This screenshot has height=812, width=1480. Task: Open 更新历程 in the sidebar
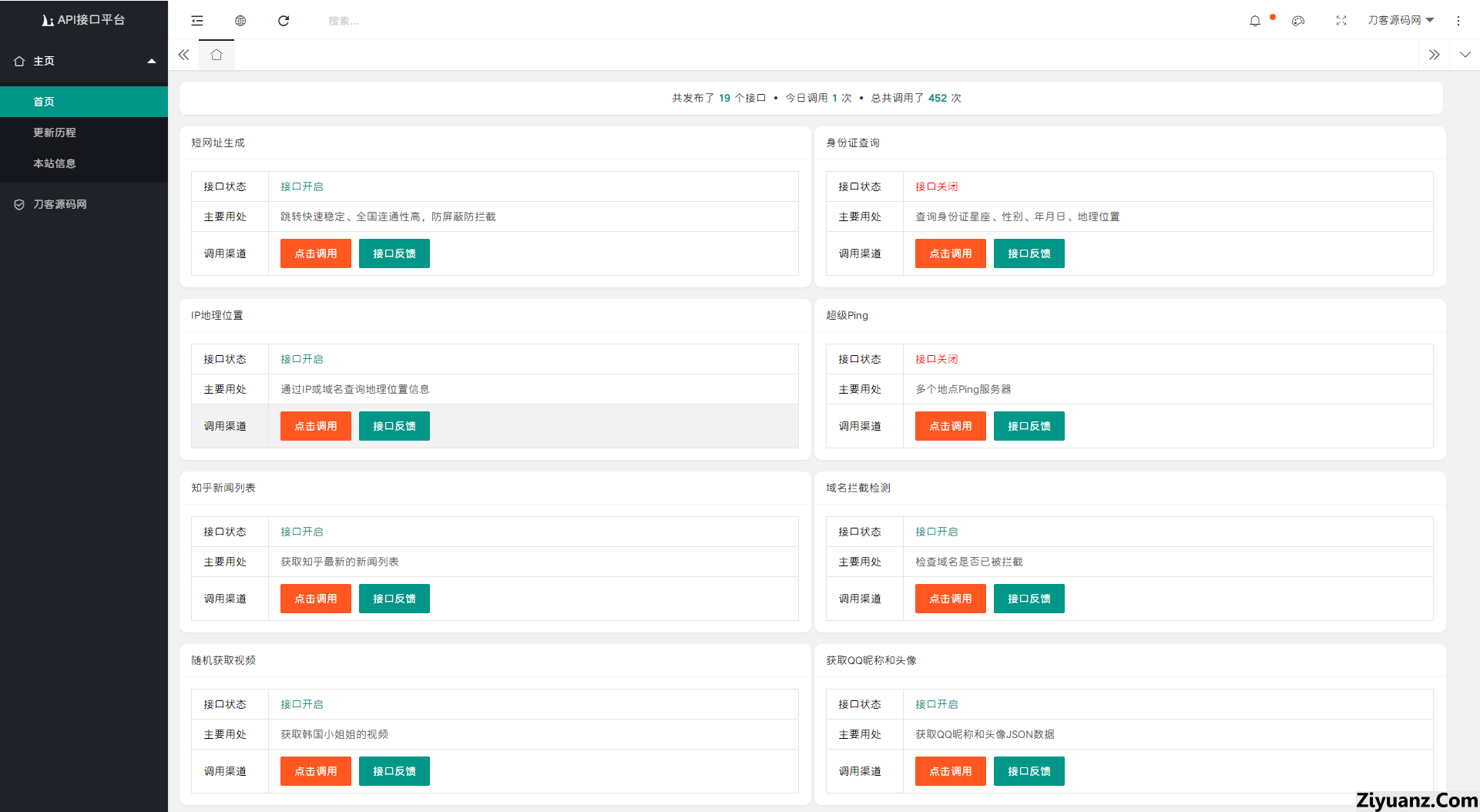[x=55, y=133]
